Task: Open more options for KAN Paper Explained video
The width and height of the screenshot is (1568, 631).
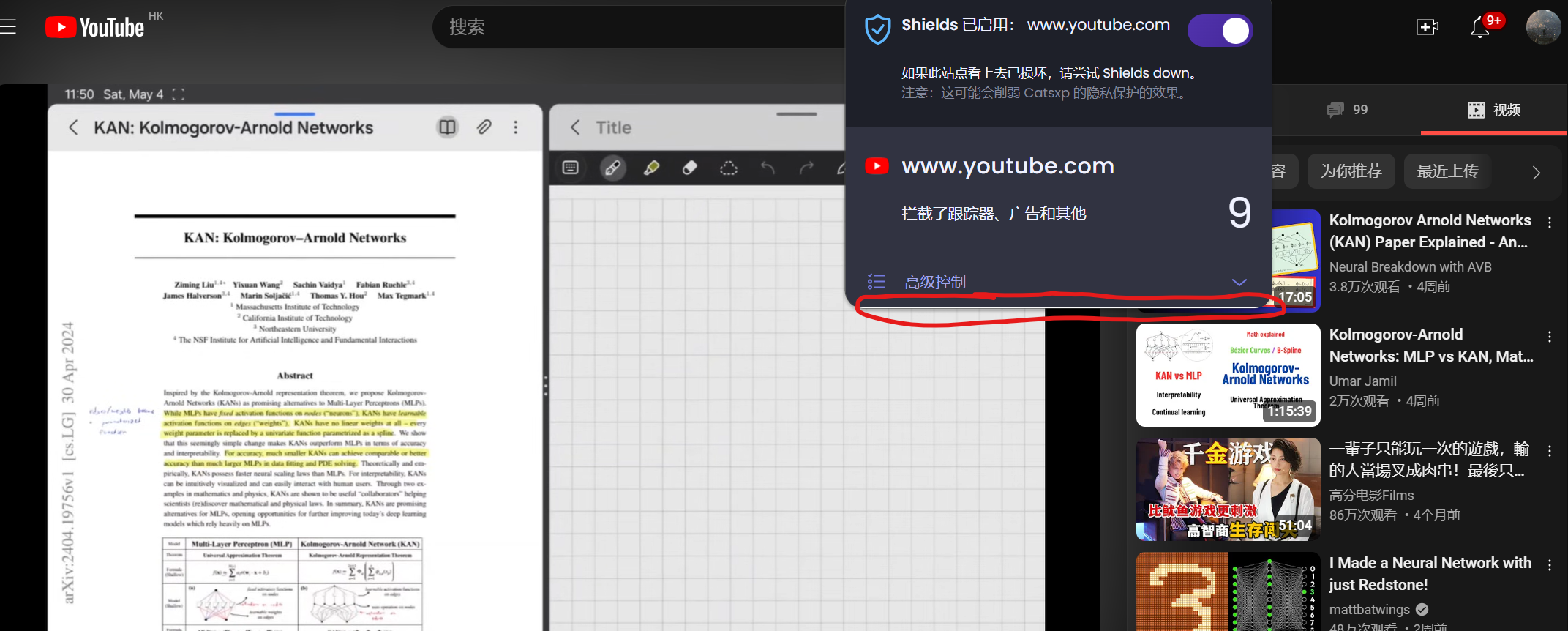Action: pos(1550,222)
